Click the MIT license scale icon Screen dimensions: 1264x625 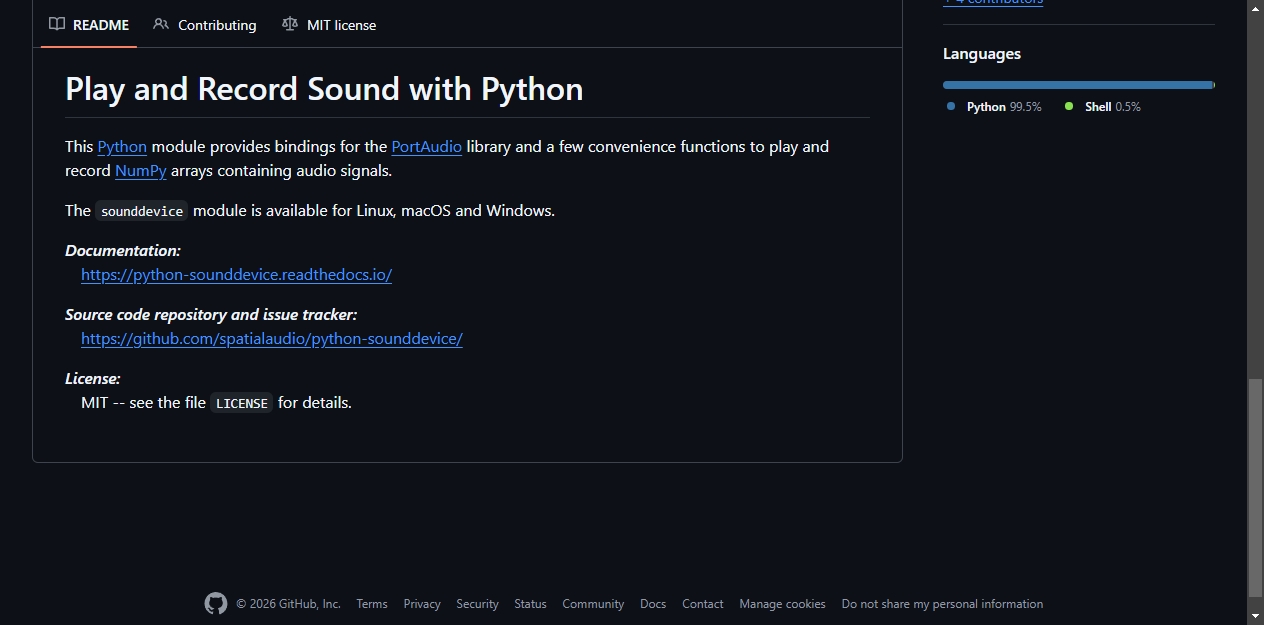tap(290, 24)
